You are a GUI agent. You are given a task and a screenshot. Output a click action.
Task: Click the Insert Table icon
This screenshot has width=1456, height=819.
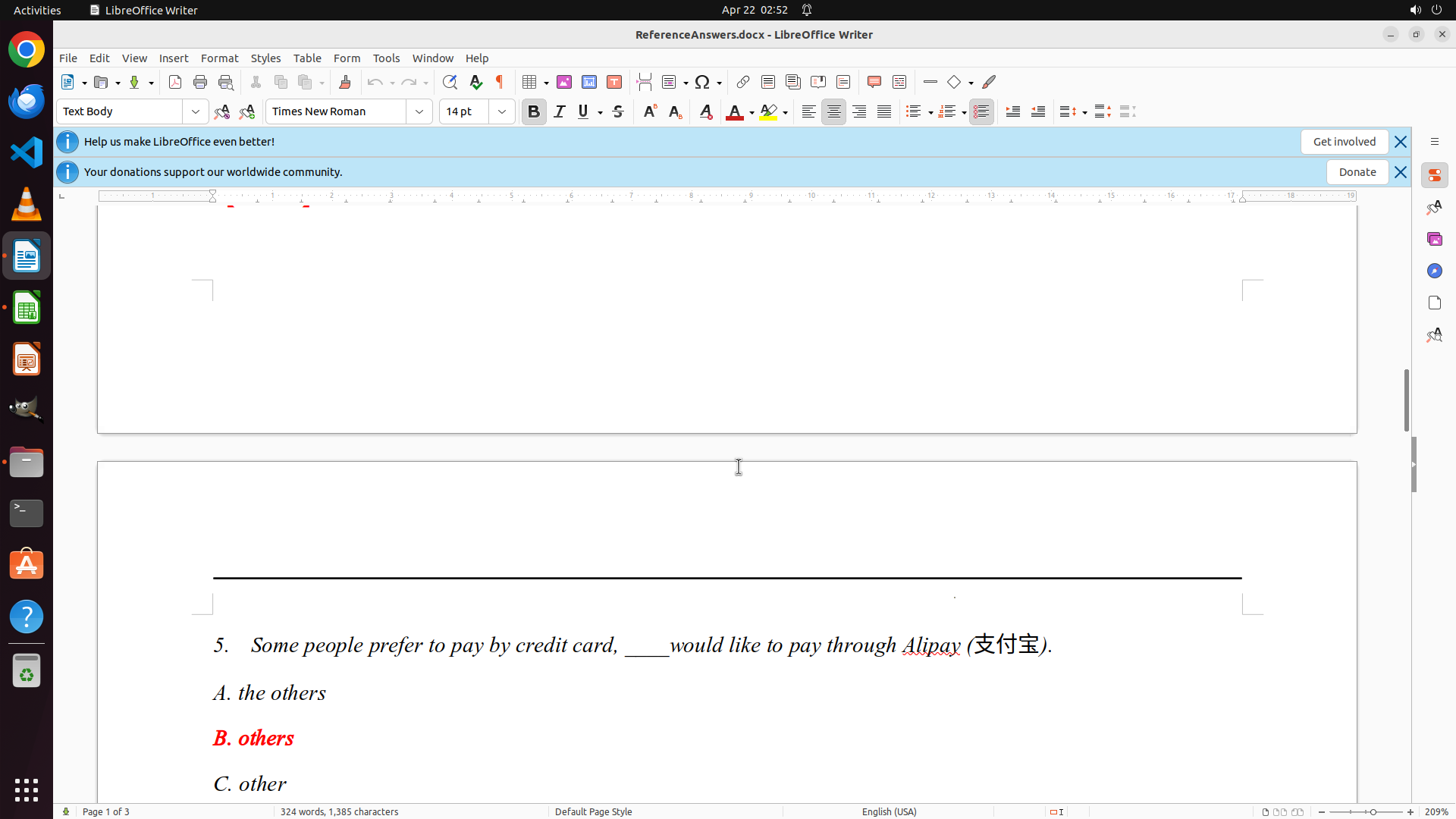pyautogui.click(x=530, y=82)
